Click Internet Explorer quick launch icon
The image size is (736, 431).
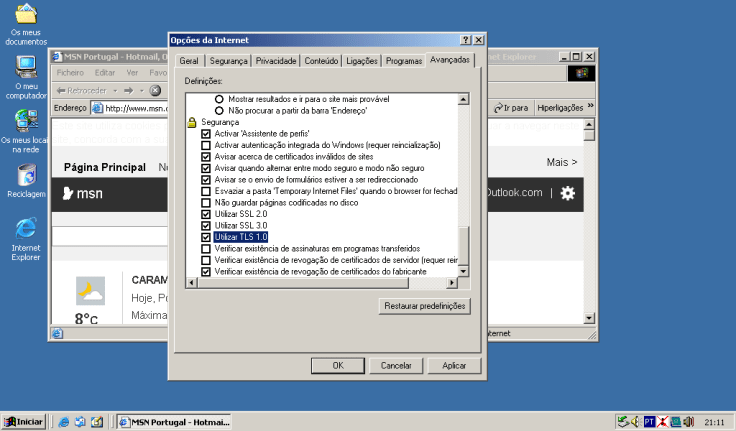63,422
